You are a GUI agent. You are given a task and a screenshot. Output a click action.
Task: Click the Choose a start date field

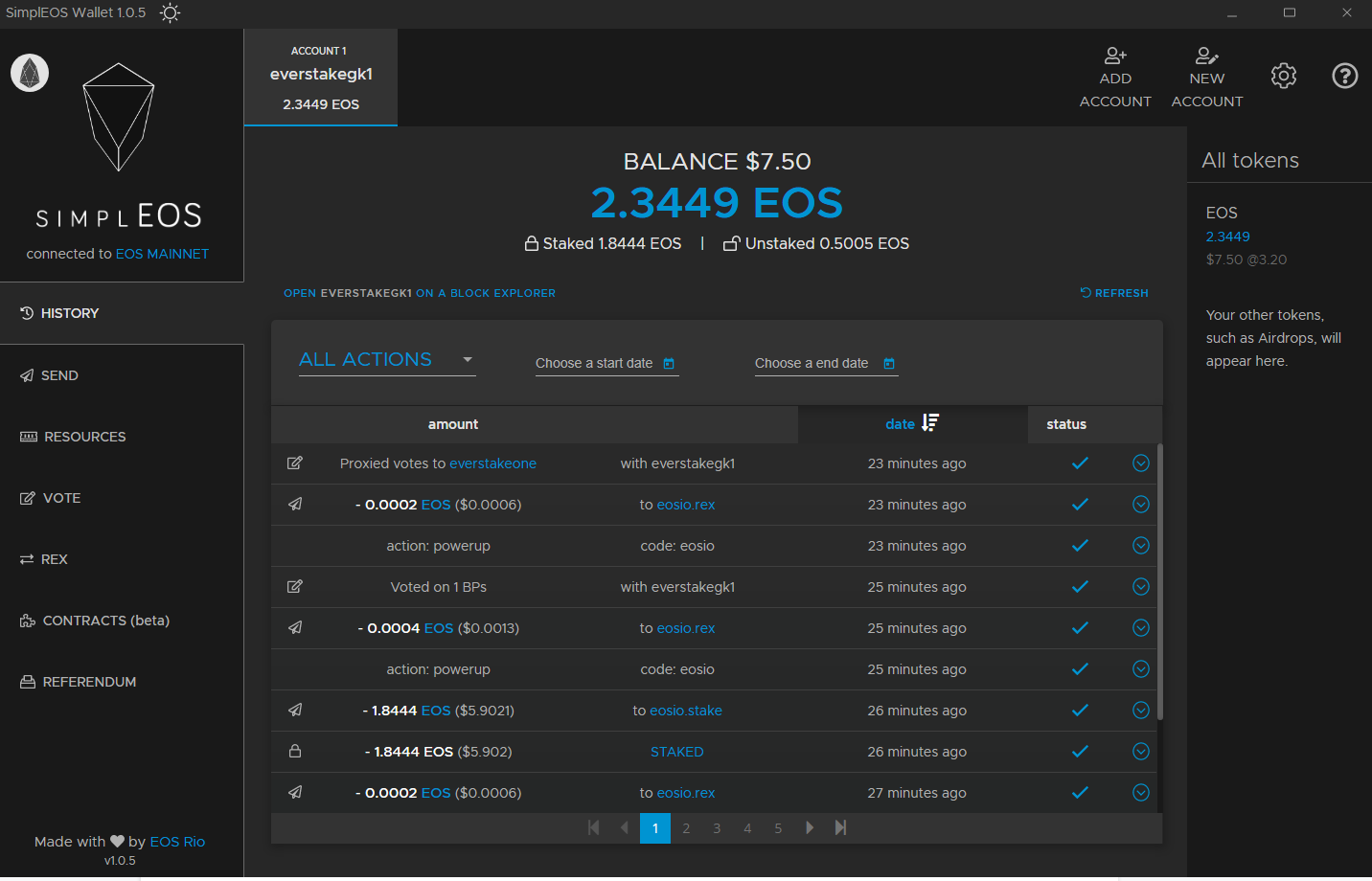click(606, 363)
